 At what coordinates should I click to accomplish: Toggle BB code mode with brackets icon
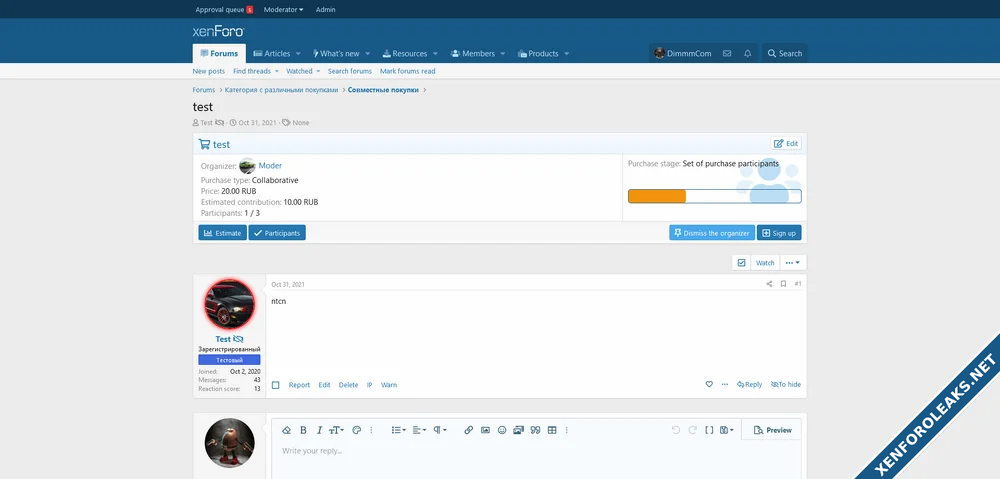point(709,430)
